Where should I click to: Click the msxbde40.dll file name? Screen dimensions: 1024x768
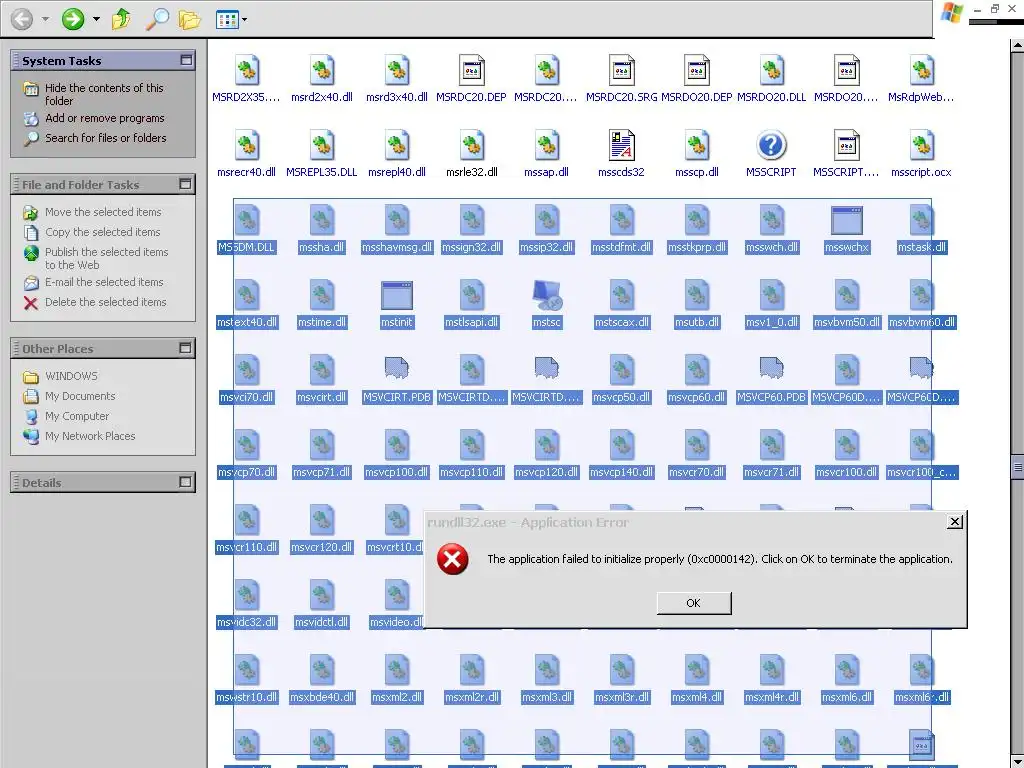point(322,697)
